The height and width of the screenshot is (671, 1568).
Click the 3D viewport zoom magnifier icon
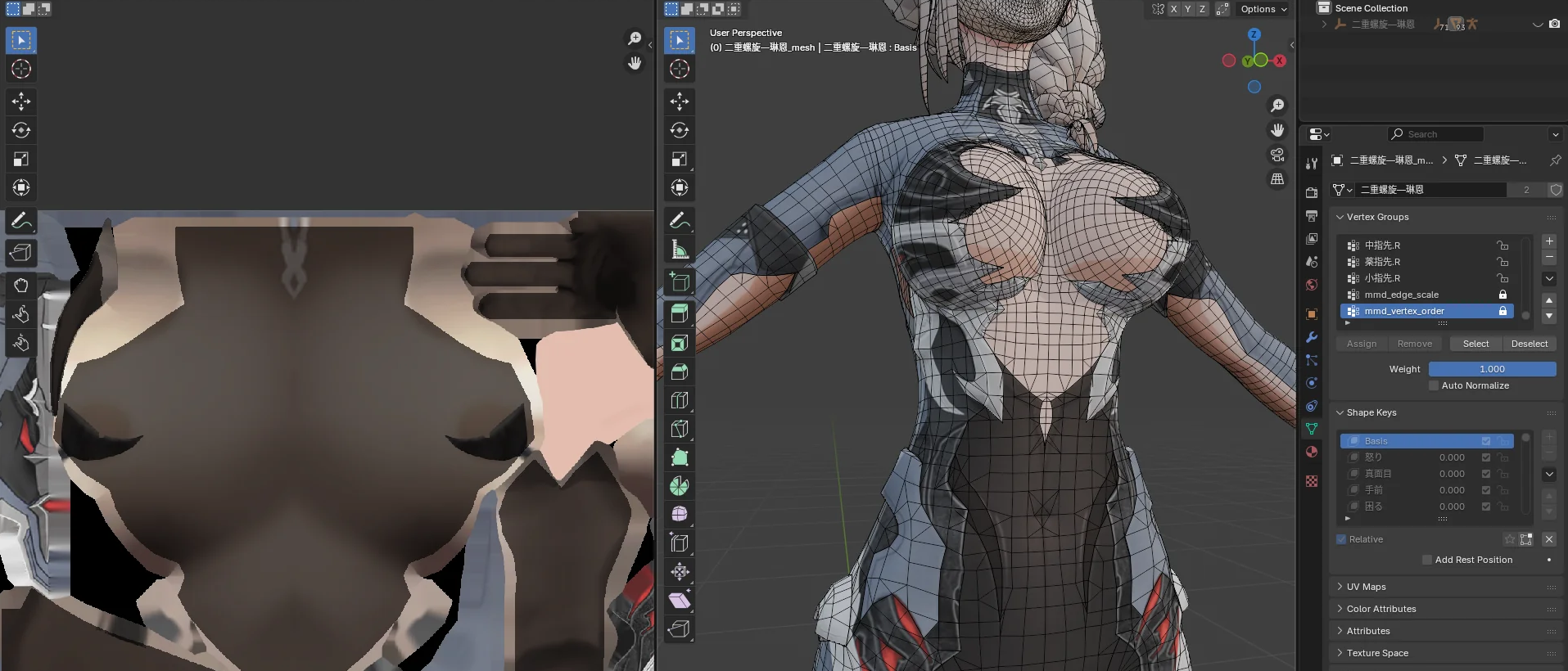coord(1277,106)
